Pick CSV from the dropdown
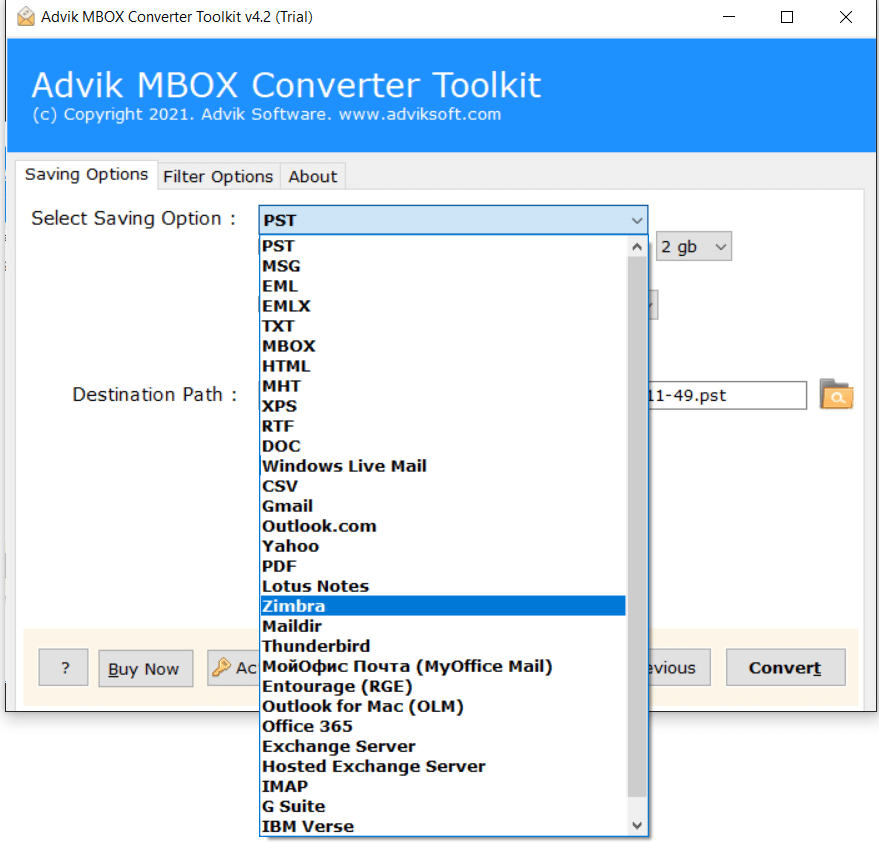879x843 pixels. [443, 486]
